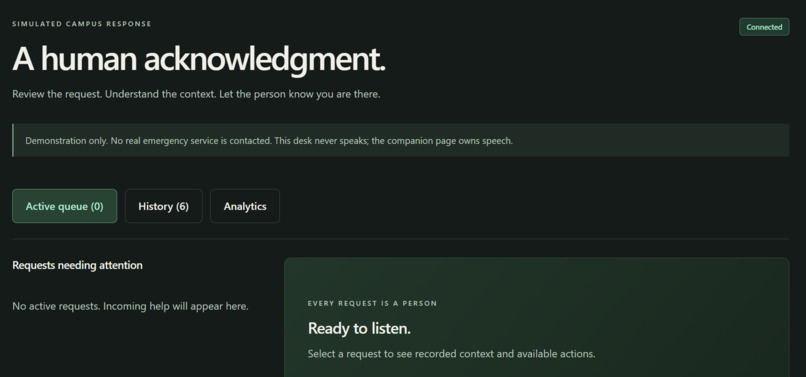The height and width of the screenshot is (377, 806).
Task: Click the 'Review the request' subtitle text
Action: [x=196, y=95]
